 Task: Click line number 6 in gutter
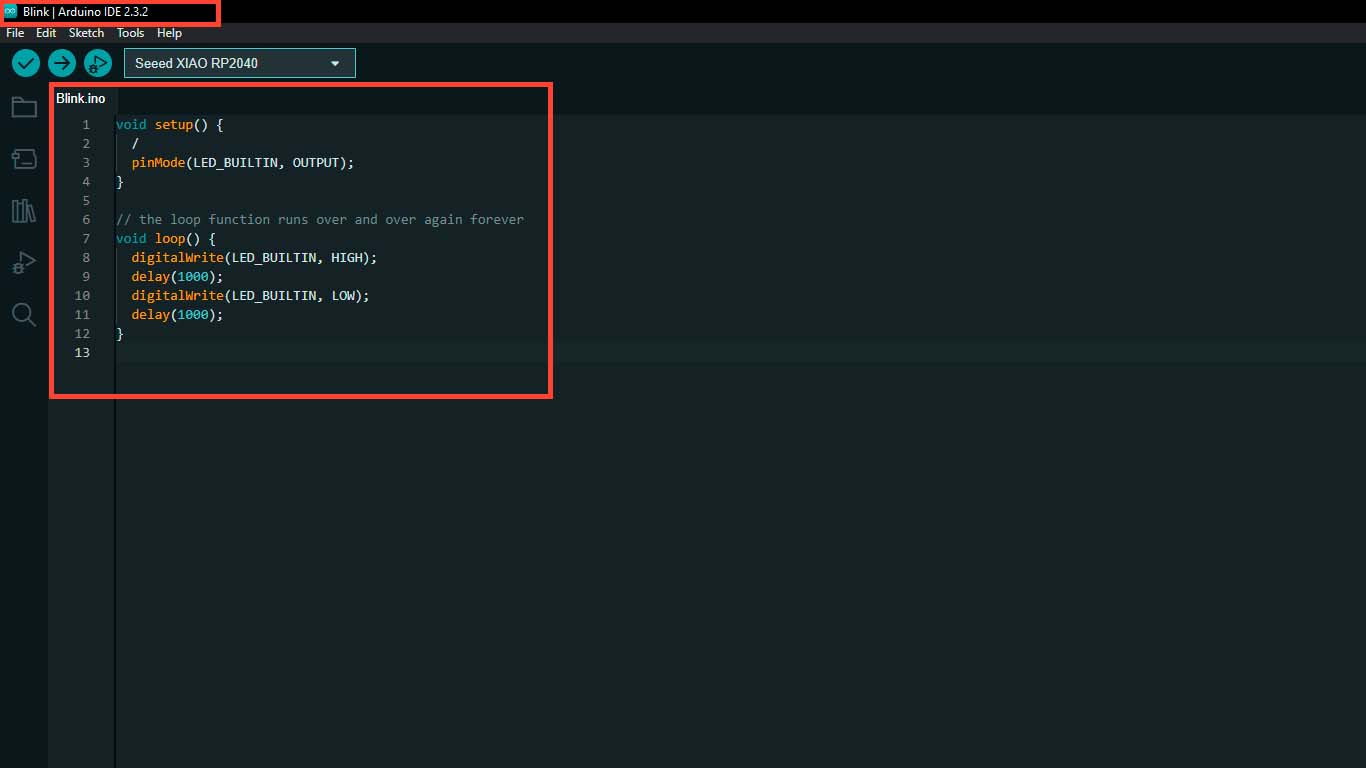coord(86,220)
